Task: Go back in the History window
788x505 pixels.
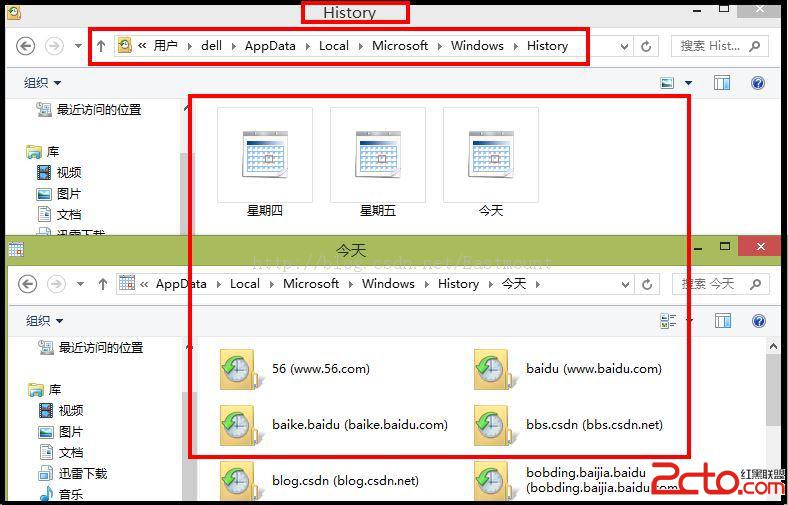Action: 26,46
